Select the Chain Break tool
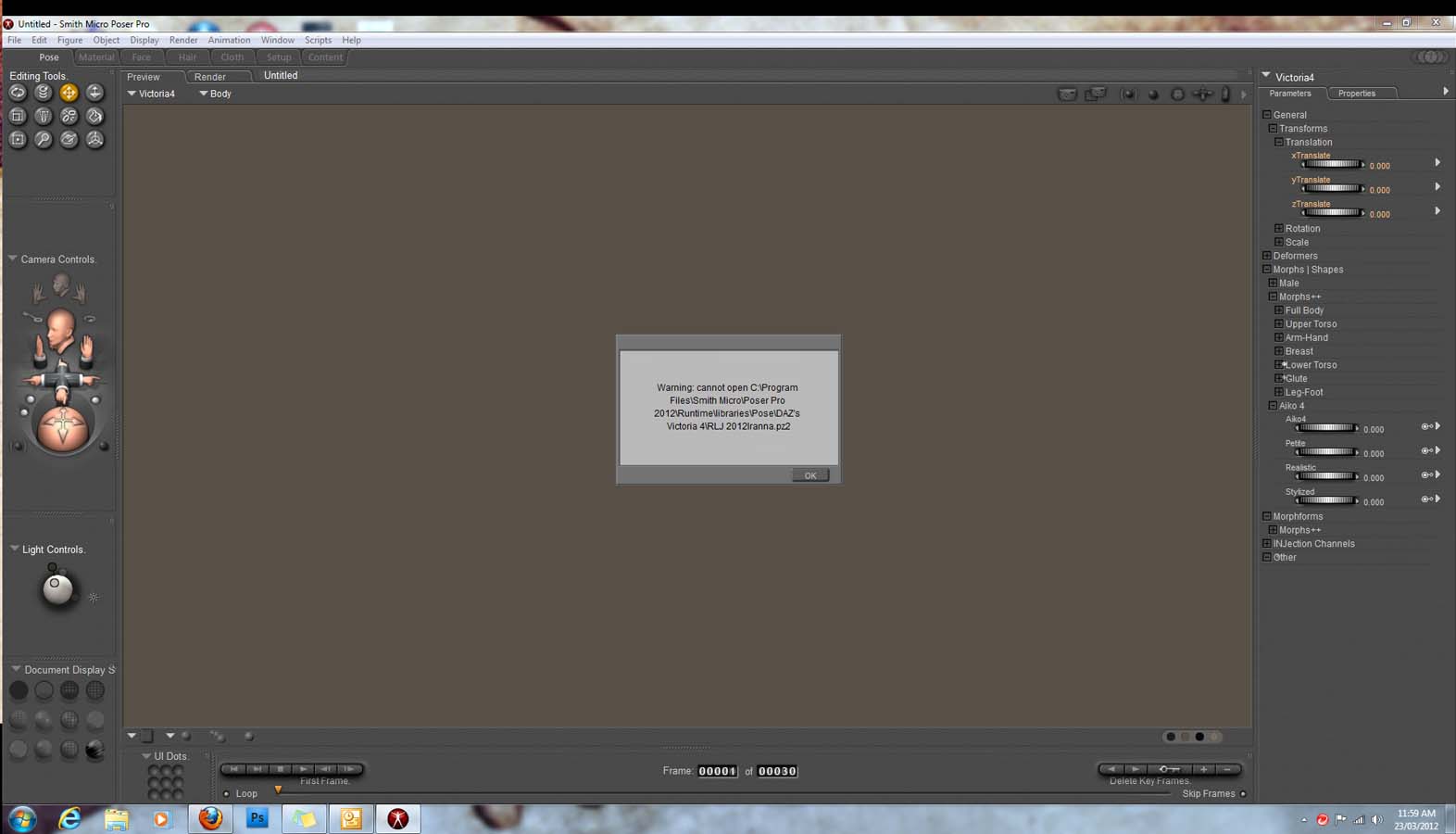Image resolution: width=1456 pixels, height=834 pixels. coord(69,116)
